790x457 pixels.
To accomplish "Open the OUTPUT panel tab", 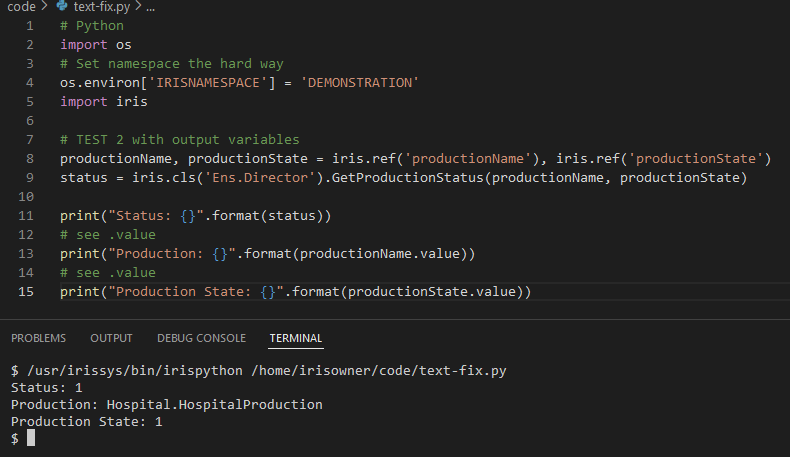I will (111, 338).
